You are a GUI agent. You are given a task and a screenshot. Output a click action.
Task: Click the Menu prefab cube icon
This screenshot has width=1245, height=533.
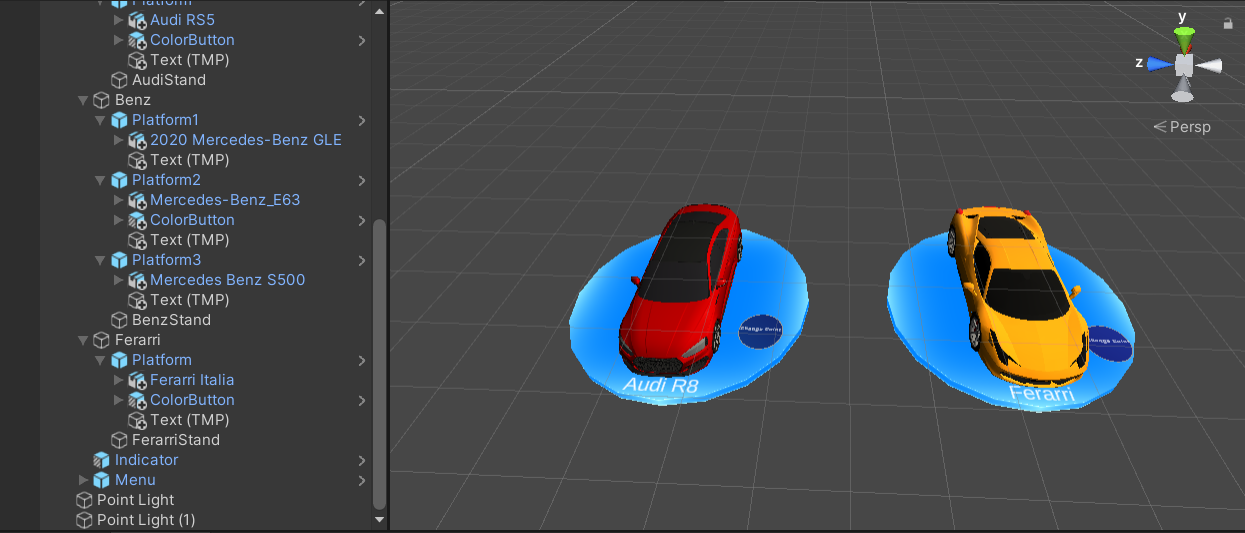point(102,480)
